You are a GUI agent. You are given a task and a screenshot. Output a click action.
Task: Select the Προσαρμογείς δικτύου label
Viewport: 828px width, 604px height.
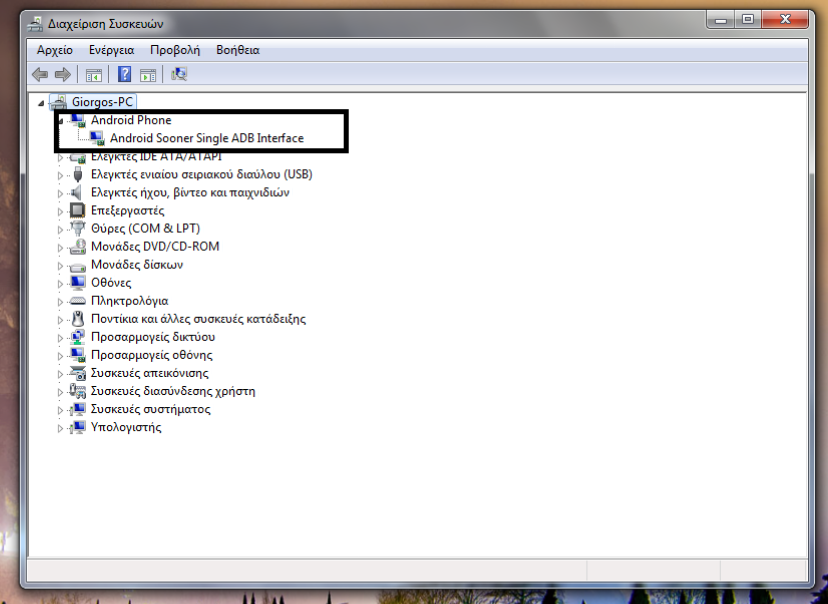(153, 337)
